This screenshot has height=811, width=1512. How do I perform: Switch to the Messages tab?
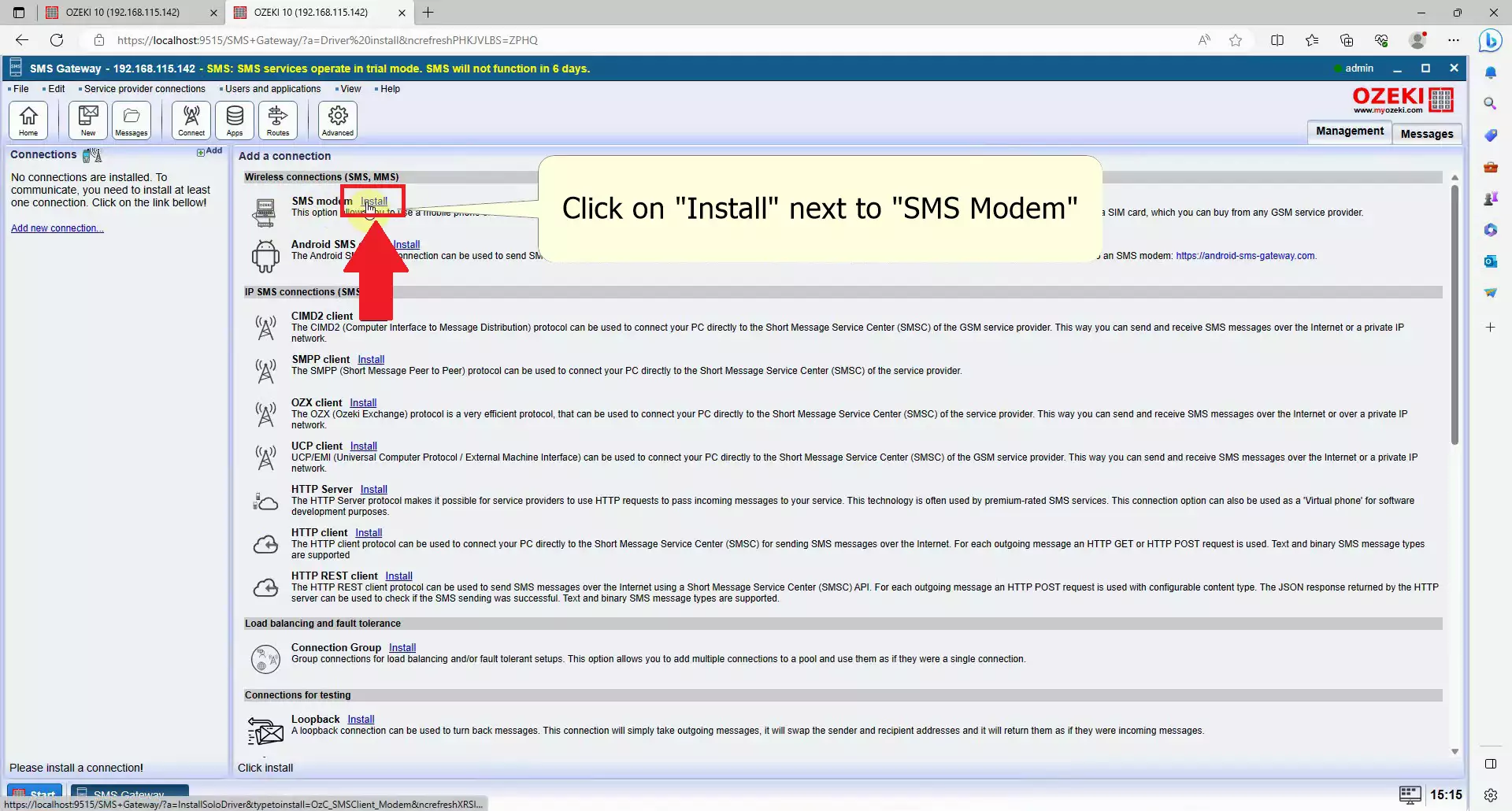pyautogui.click(x=1426, y=134)
